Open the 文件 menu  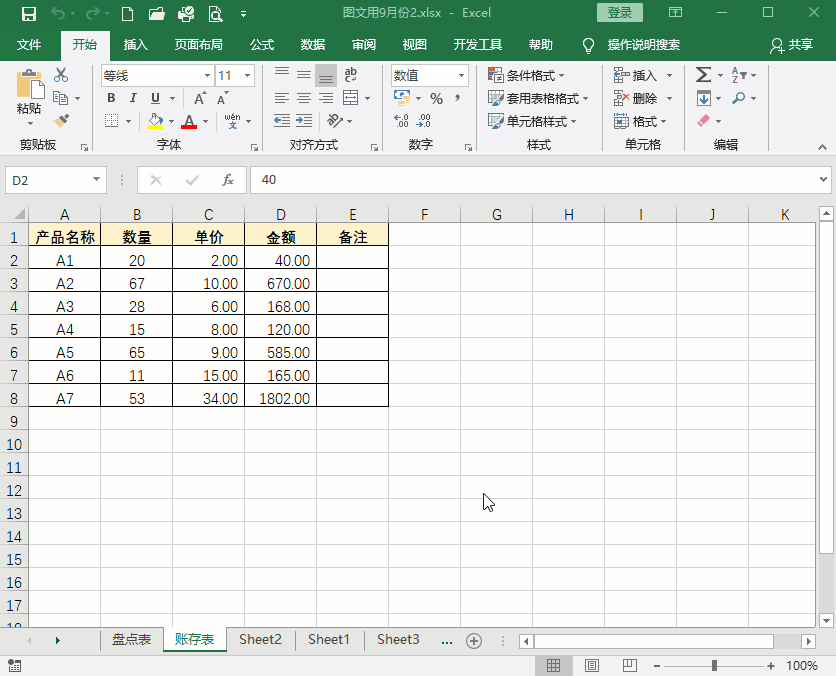(x=29, y=45)
